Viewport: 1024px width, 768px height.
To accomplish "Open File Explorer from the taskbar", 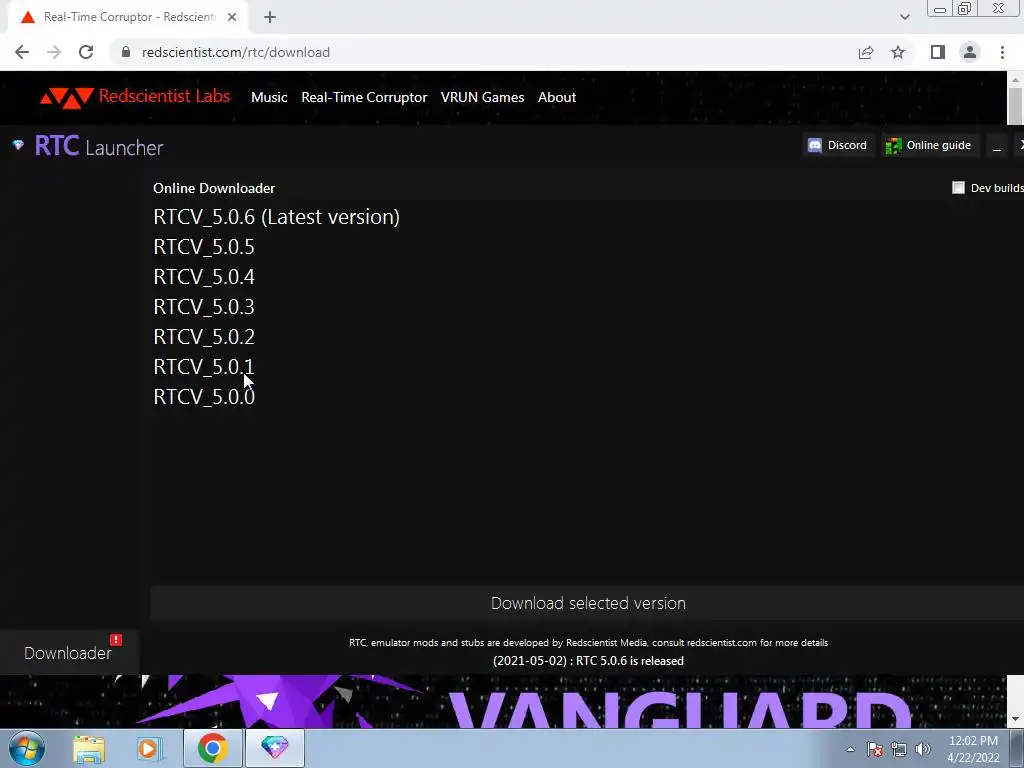I will (x=89, y=748).
